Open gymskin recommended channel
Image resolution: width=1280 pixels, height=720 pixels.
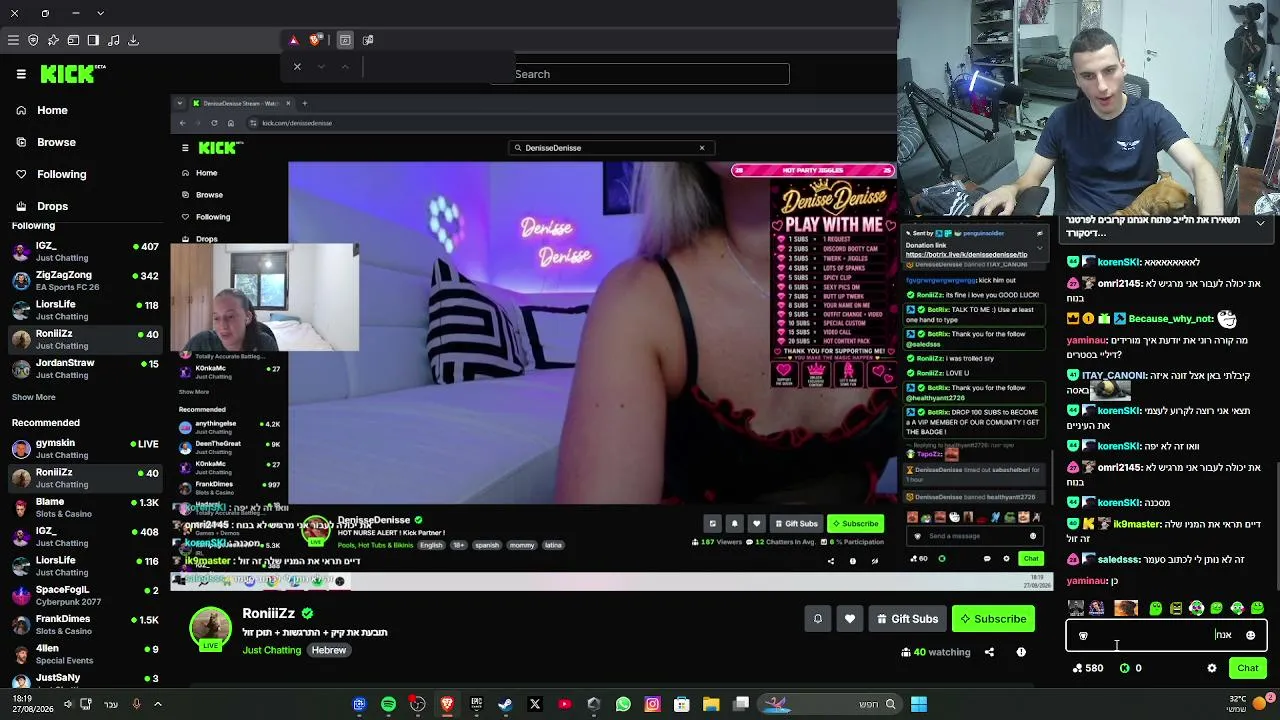(x=84, y=449)
